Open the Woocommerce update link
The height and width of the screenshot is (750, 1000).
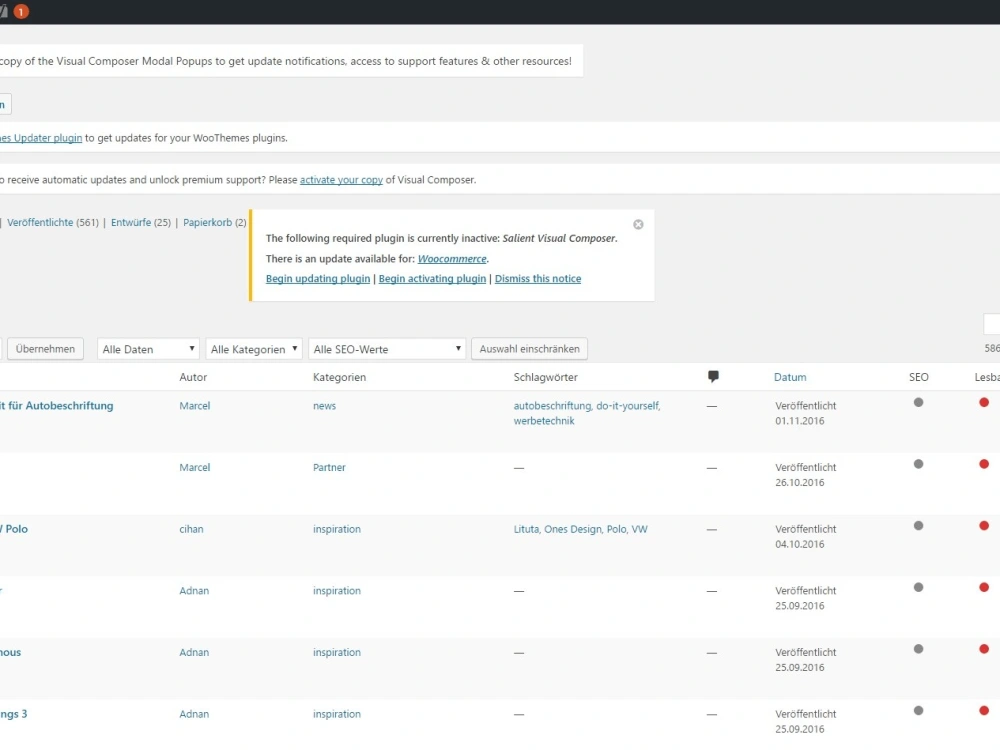[452, 259]
